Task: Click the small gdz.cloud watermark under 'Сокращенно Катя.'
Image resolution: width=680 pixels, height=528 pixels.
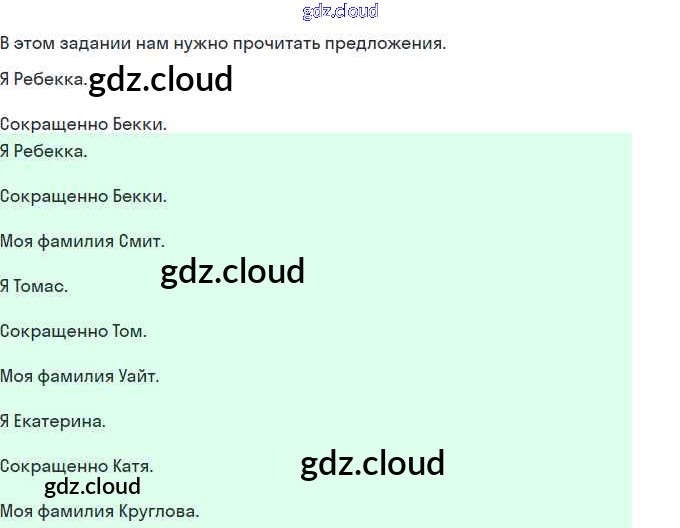Action: tap(92, 487)
